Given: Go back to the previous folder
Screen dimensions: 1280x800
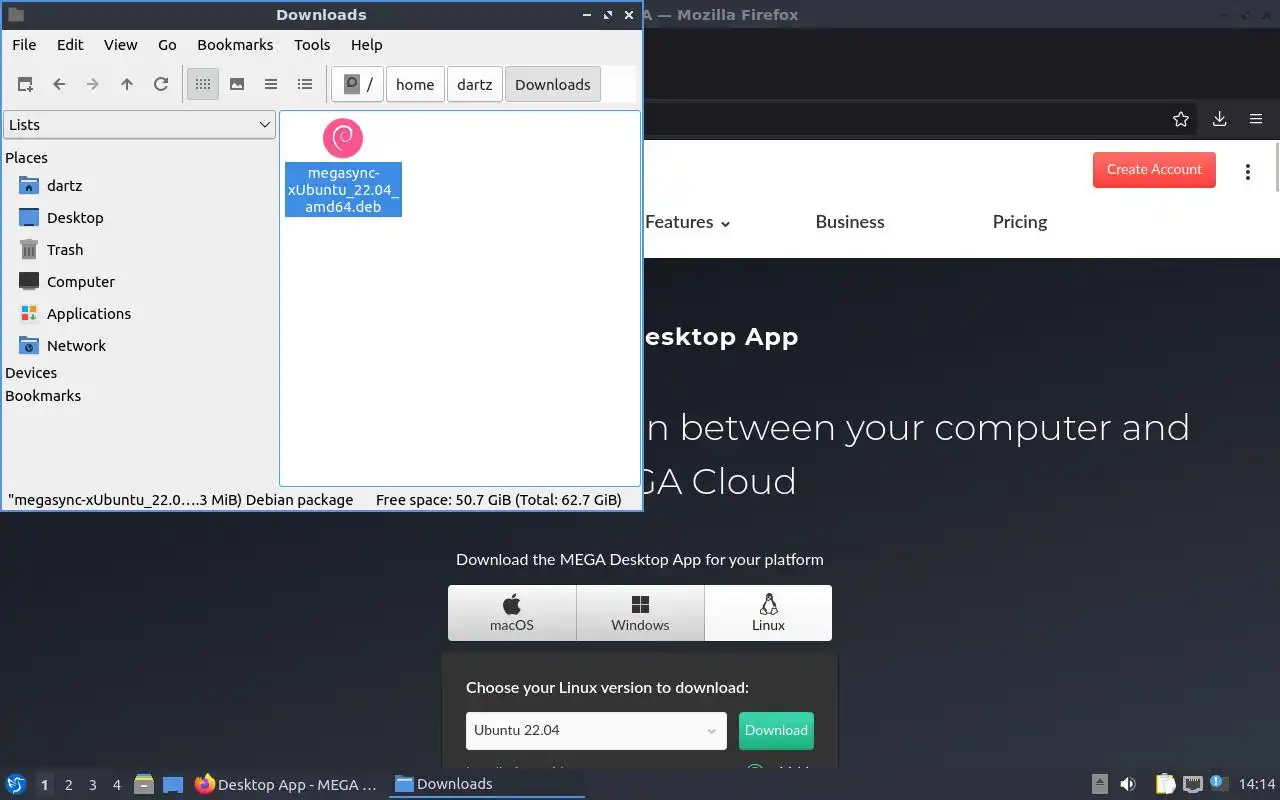Looking at the screenshot, I should 59,85.
